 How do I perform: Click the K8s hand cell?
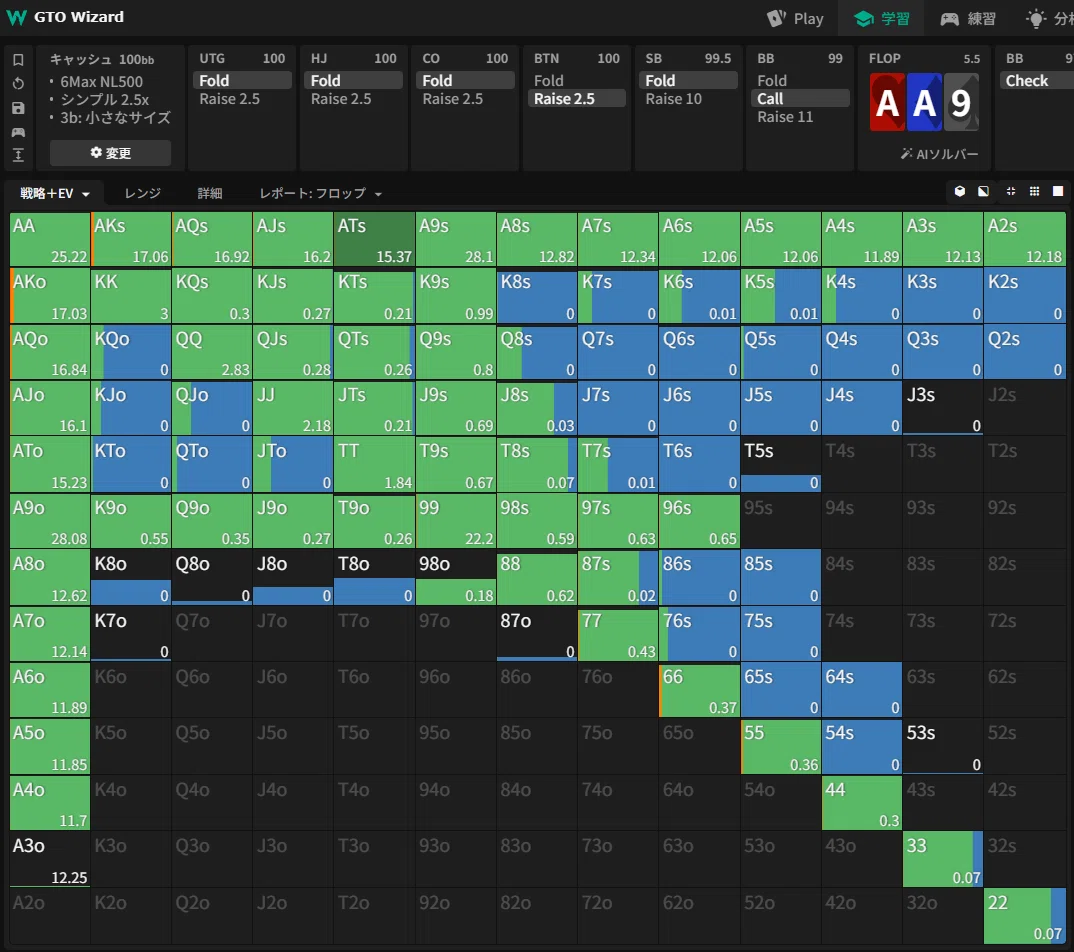[537, 296]
